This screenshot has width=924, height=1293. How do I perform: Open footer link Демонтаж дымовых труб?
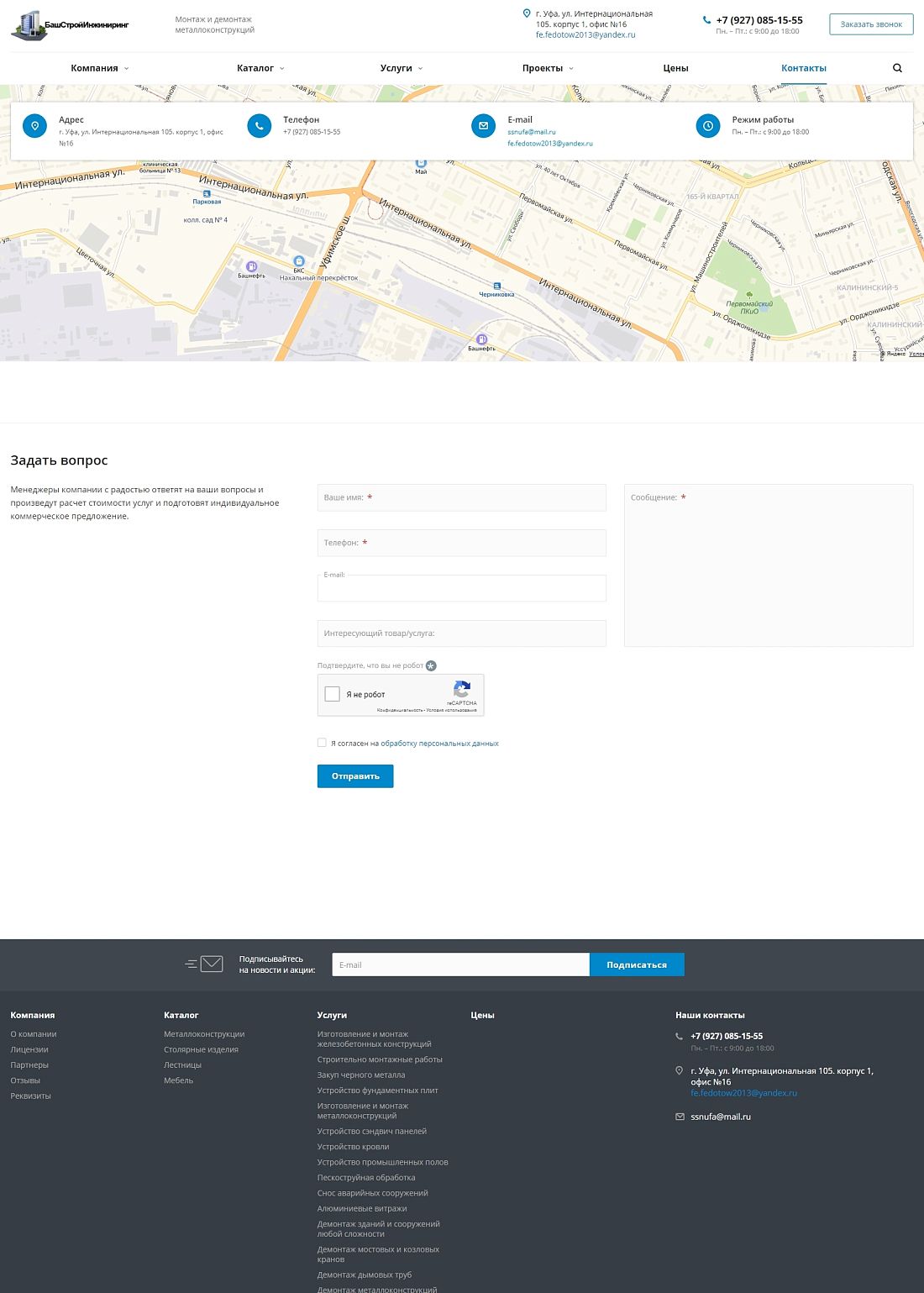(x=365, y=1275)
